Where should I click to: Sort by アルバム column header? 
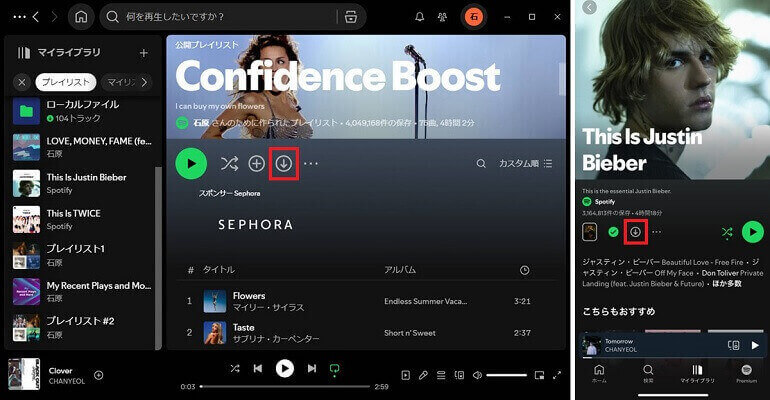tap(400, 269)
